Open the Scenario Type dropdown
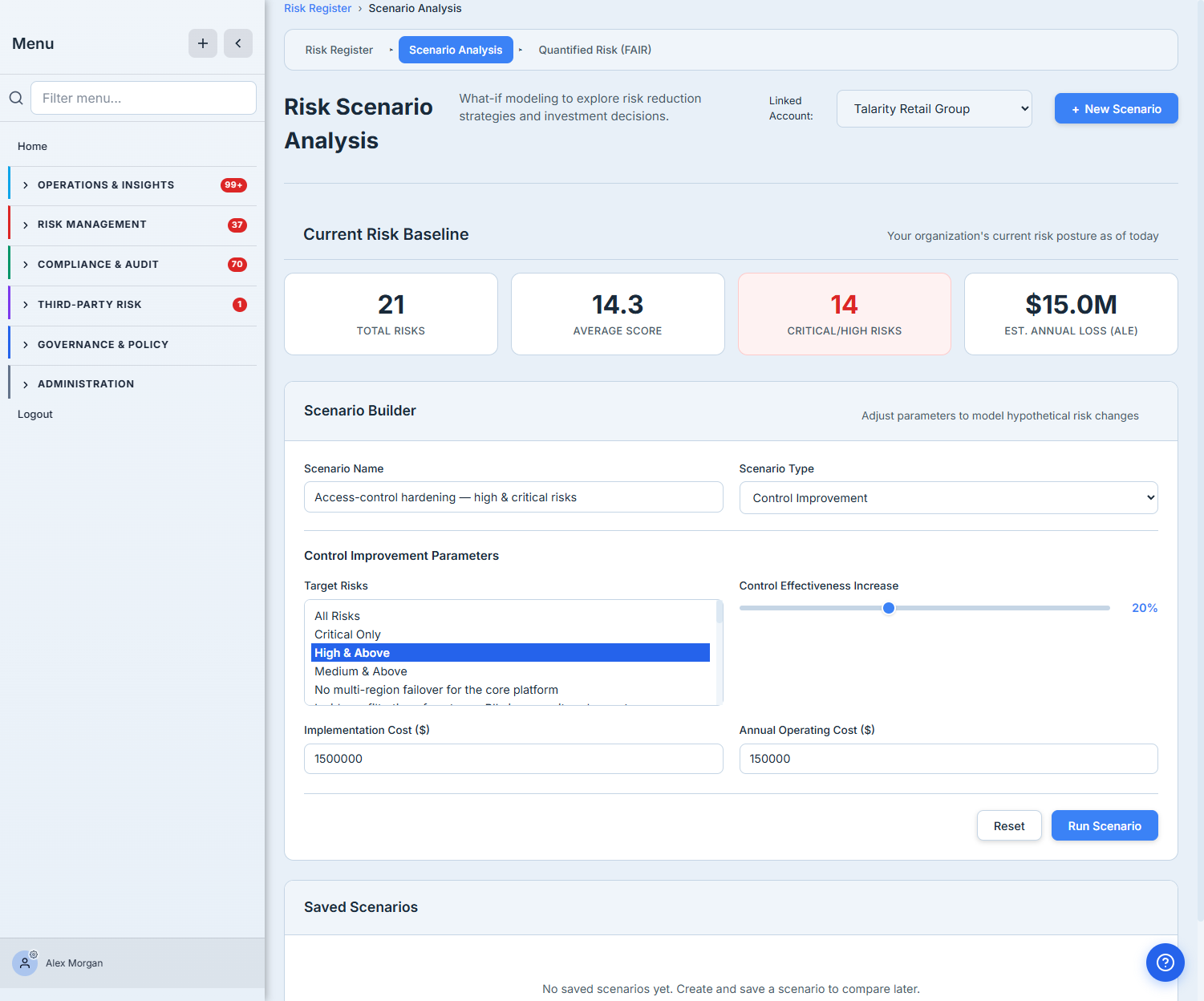The image size is (1204, 1001). (948, 498)
